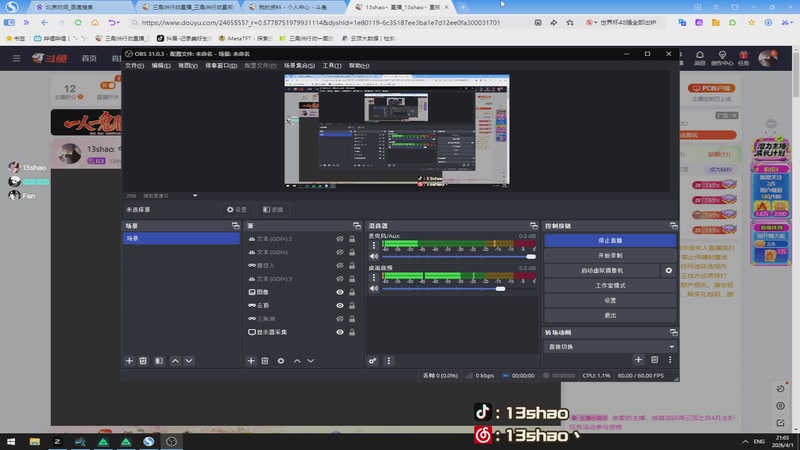Screen dimensions: 800x450
Task: Open virtual camera settings gear
Action: click(x=668, y=270)
